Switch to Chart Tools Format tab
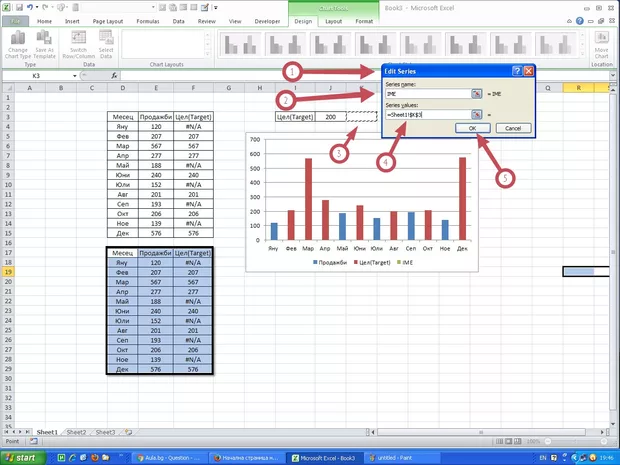The image size is (620, 465). pos(364,21)
